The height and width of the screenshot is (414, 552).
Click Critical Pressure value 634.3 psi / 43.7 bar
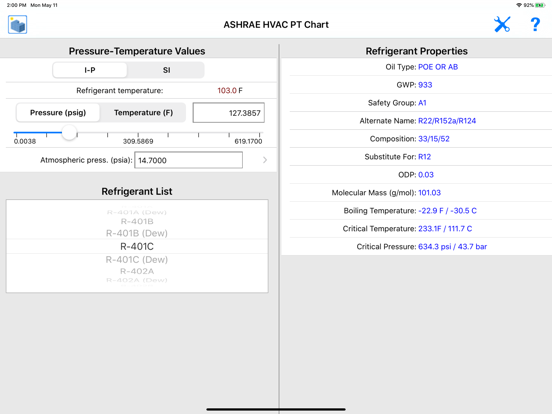point(453,246)
